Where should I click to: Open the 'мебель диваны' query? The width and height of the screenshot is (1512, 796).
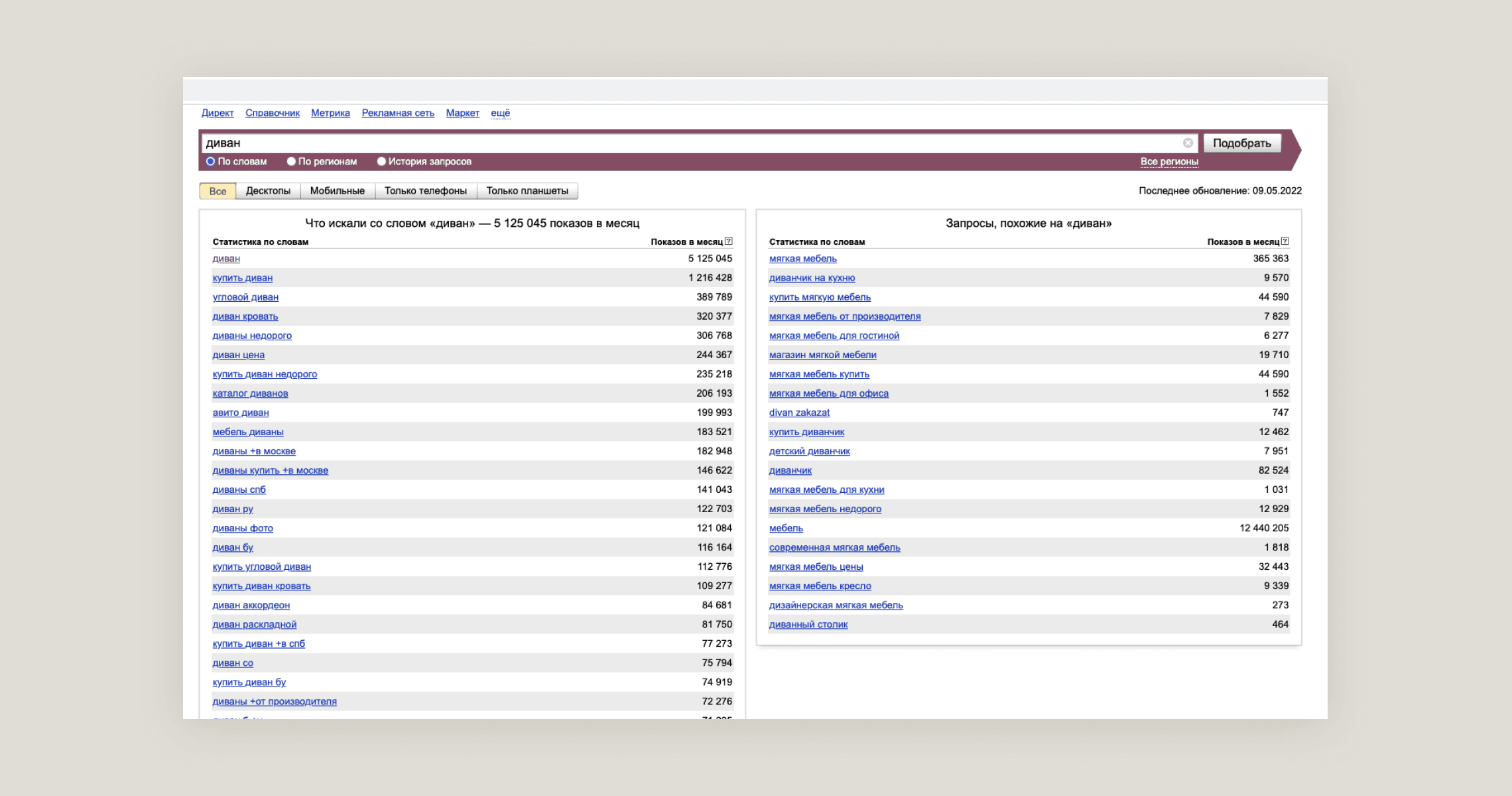pyautogui.click(x=248, y=432)
